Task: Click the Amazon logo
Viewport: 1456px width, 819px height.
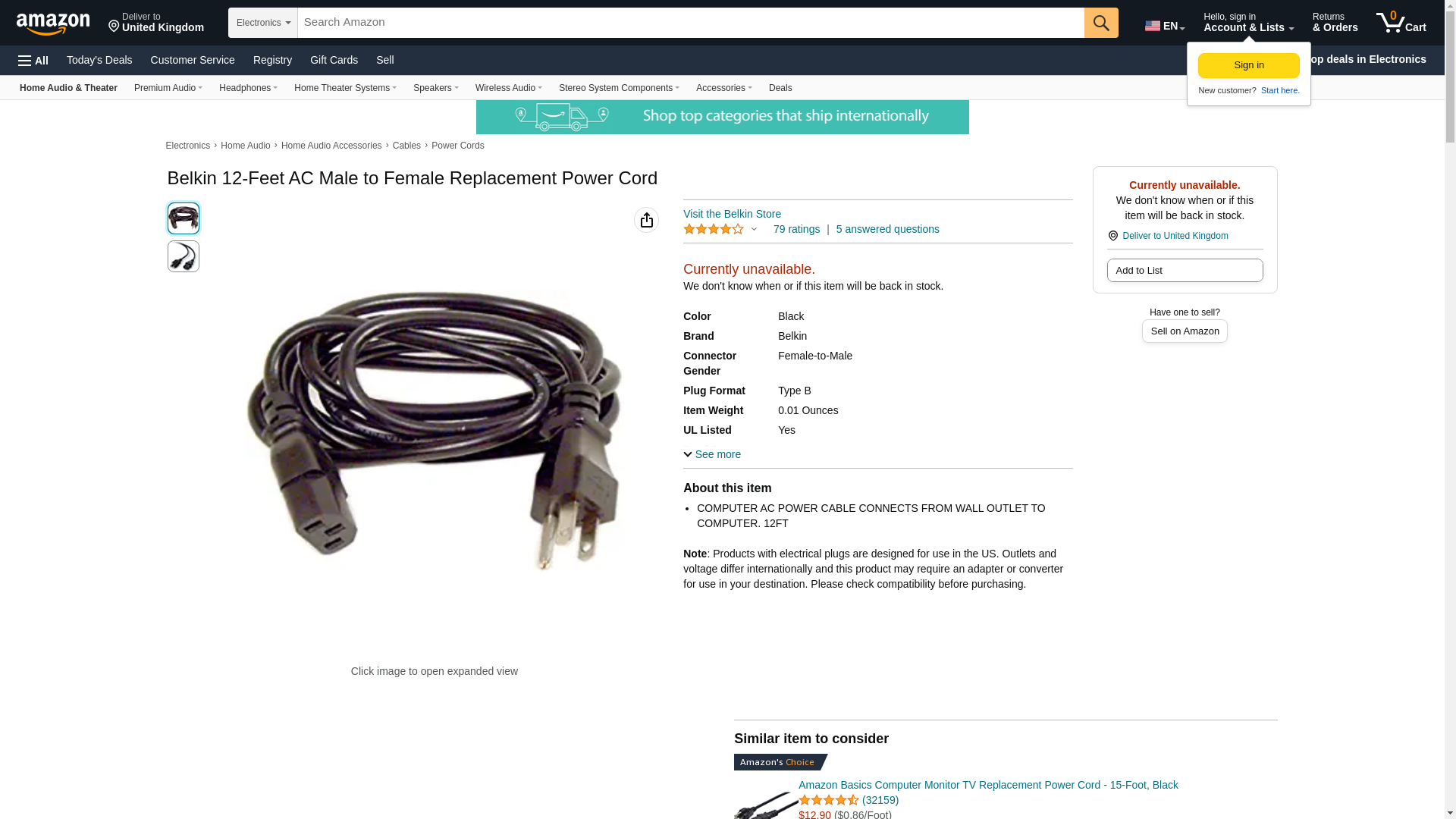Action: point(53,24)
